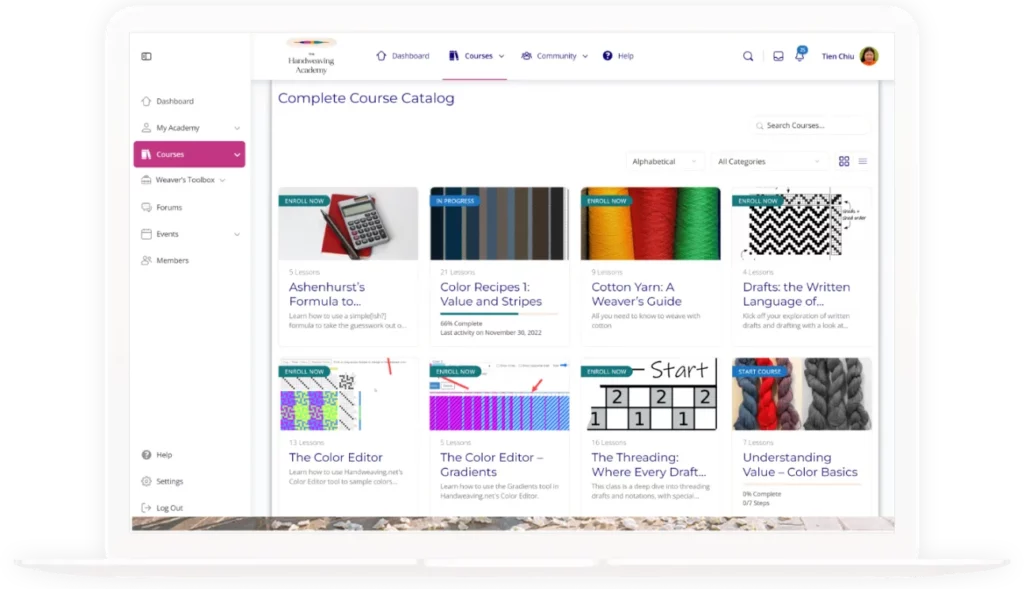This screenshot has height=589, width=1024.
Task: Click the Members sidebar icon
Action: 146,260
